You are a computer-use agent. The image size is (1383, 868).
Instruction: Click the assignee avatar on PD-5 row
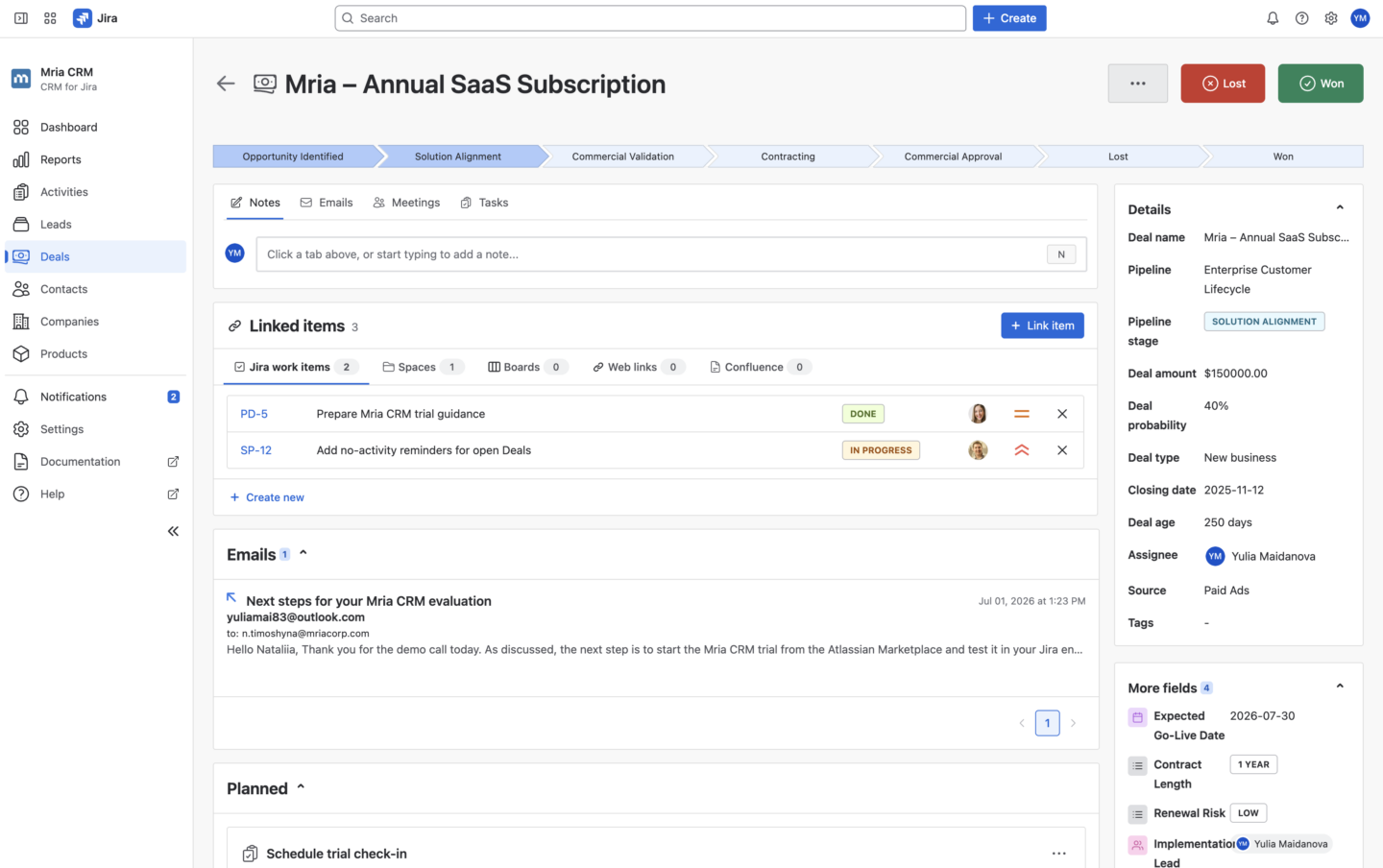pyautogui.click(x=979, y=414)
